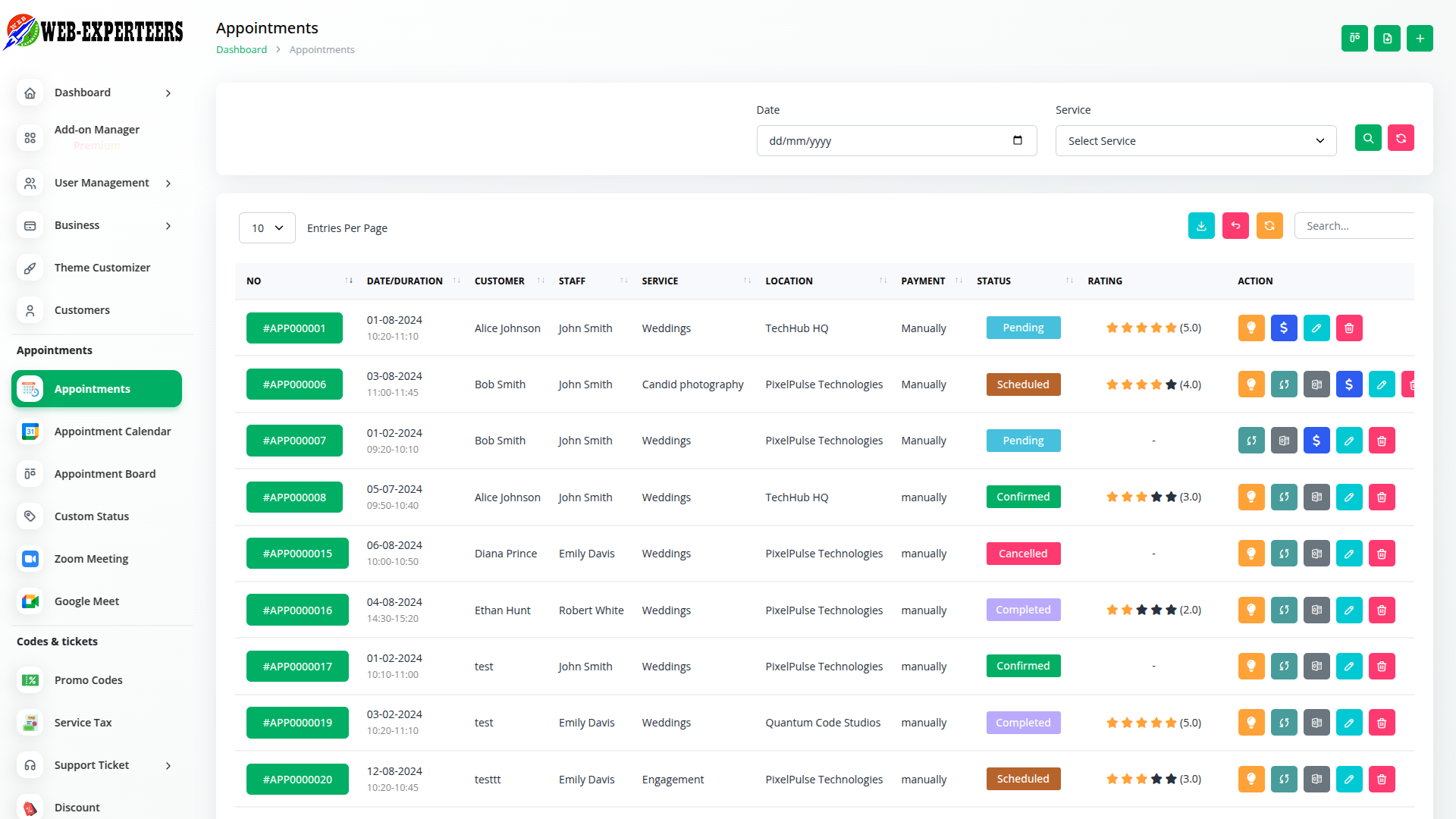Click the Dashboard breadcrumb link
This screenshot has height=819, width=1456.
click(x=241, y=49)
